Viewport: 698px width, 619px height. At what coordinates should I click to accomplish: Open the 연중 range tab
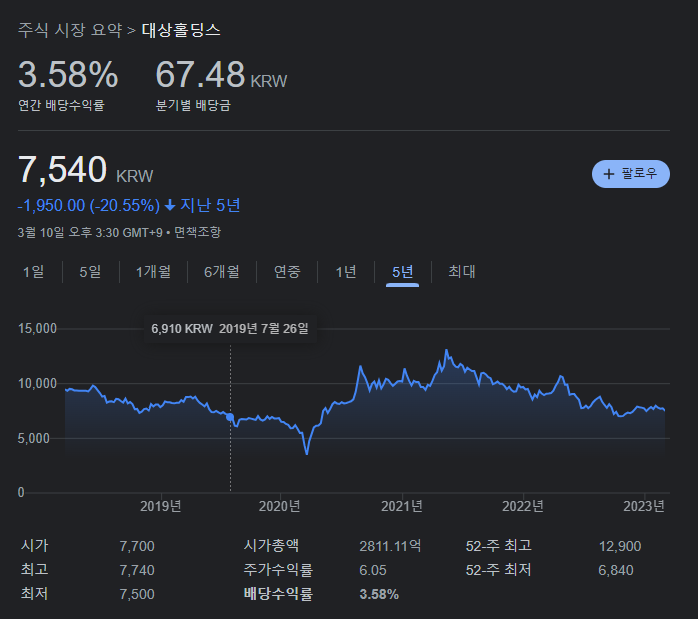pos(287,271)
